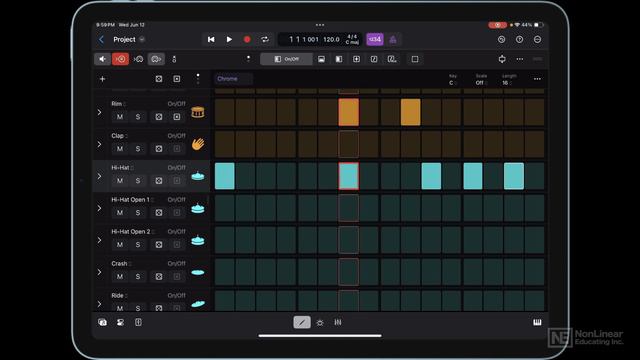
Task: Open the browser icon at bottom left
Action: (102, 322)
